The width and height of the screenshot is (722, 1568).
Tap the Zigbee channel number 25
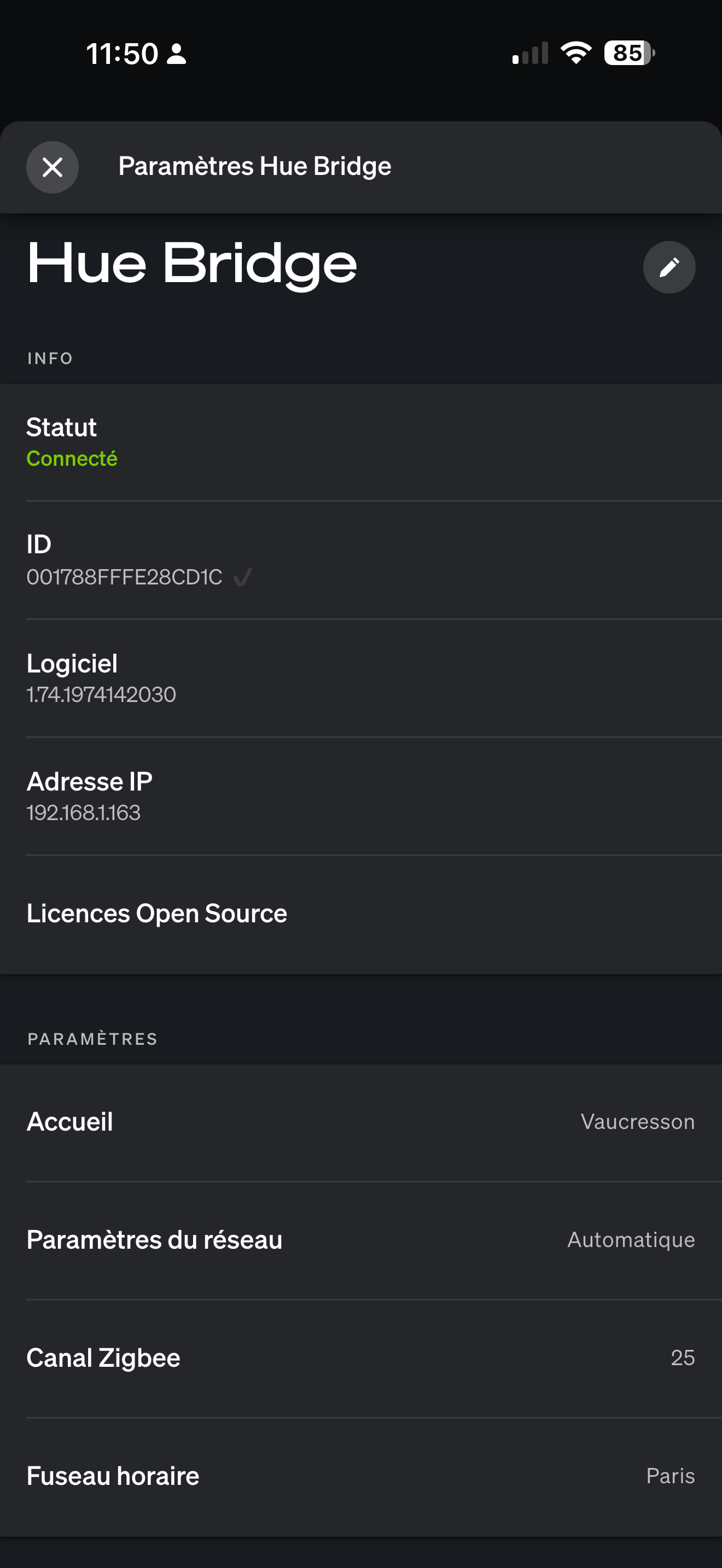pyautogui.click(x=682, y=1358)
